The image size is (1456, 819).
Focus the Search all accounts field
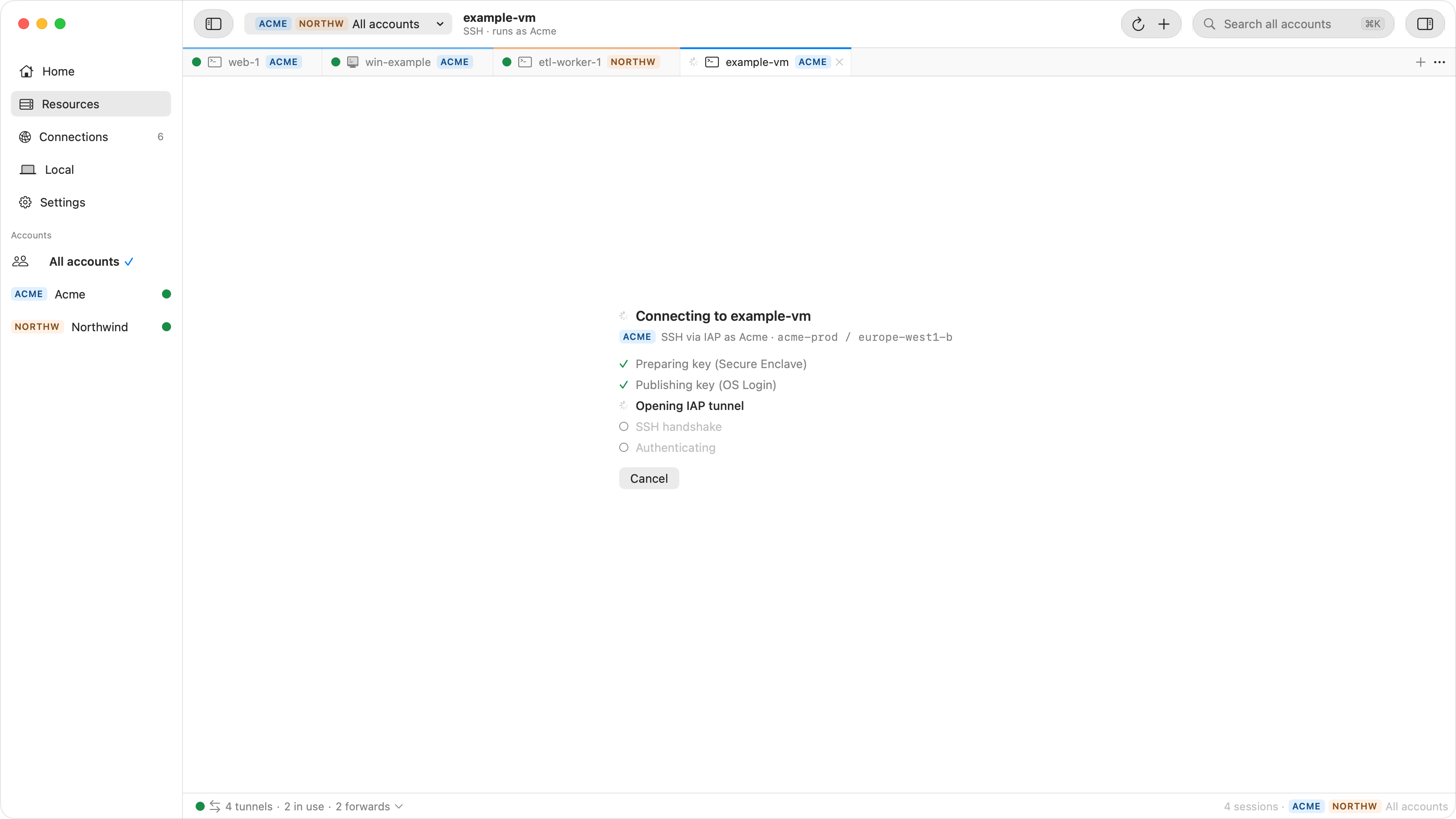point(1293,24)
